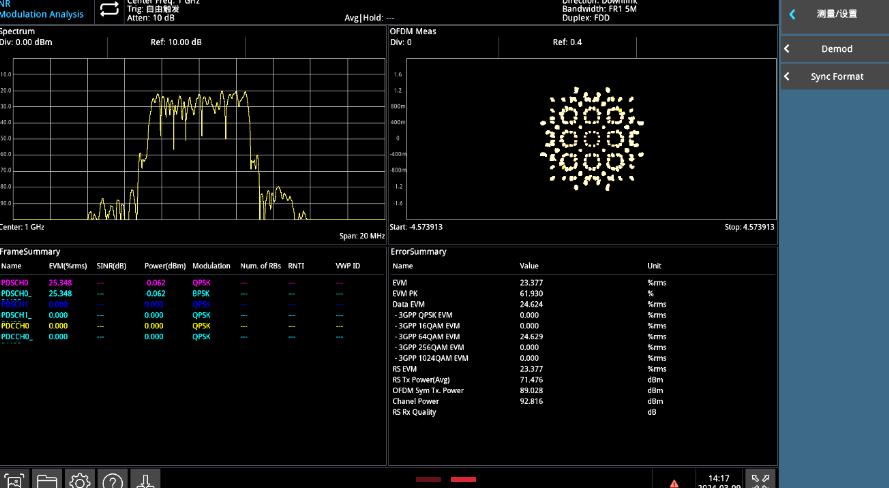The image size is (889, 488).
Task: Click the red warning triangle indicator
Action: coord(674,482)
